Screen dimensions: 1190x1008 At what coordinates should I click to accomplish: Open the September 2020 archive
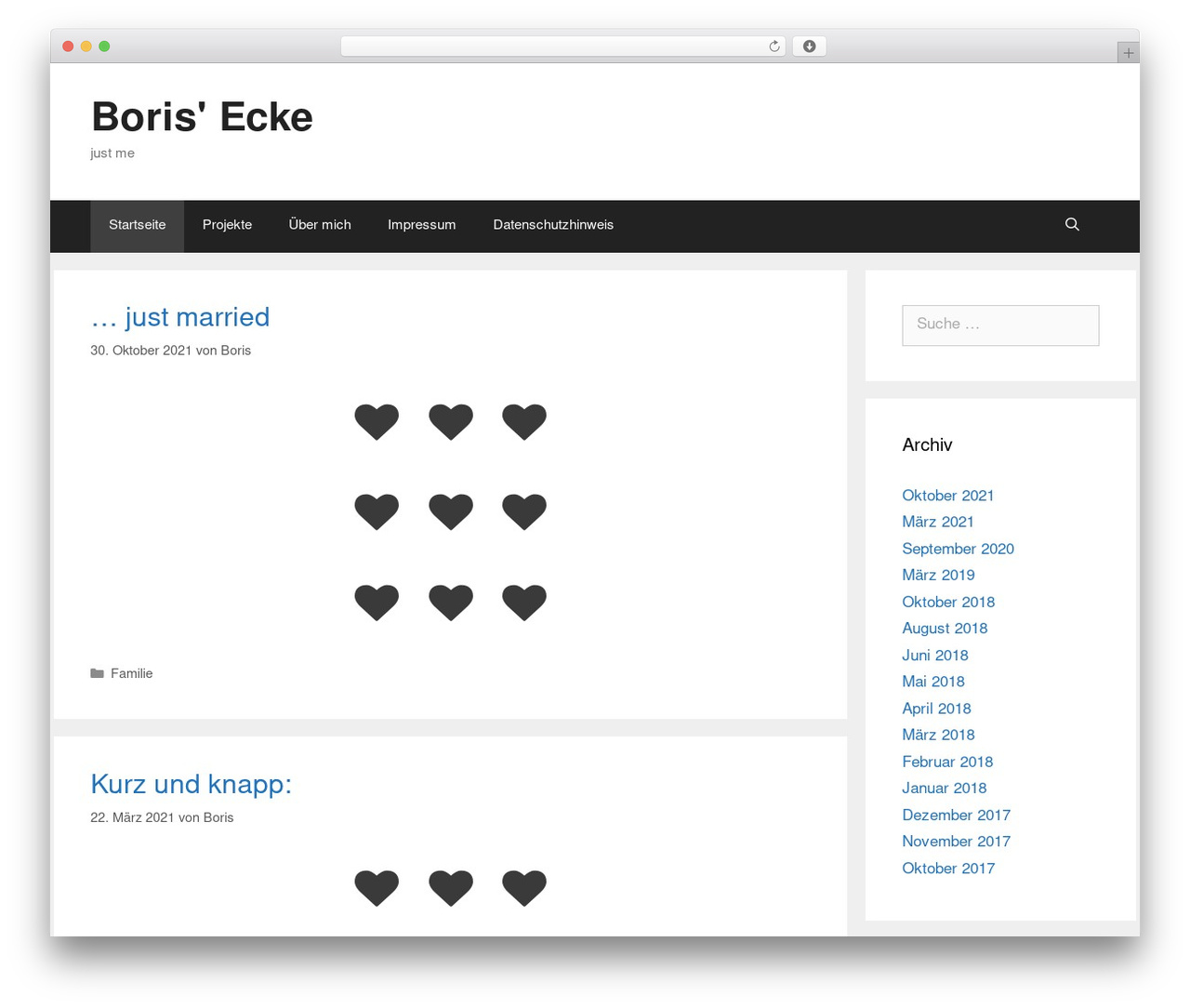959,549
